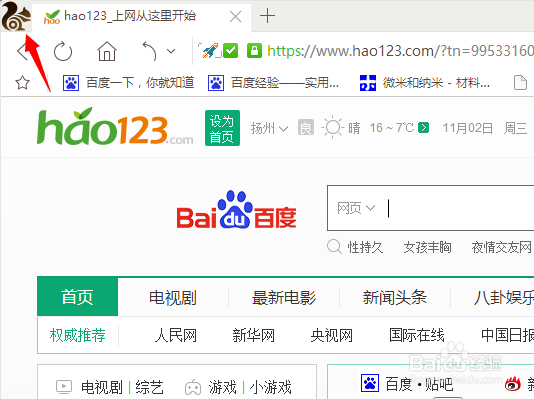The height and width of the screenshot is (399, 534).
Task: Click the blank page bookmark icon
Action: pyautogui.click(x=520, y=83)
